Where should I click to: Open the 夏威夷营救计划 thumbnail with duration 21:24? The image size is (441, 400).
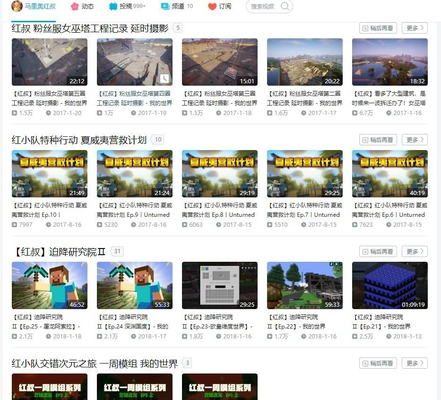[x=135, y=174]
